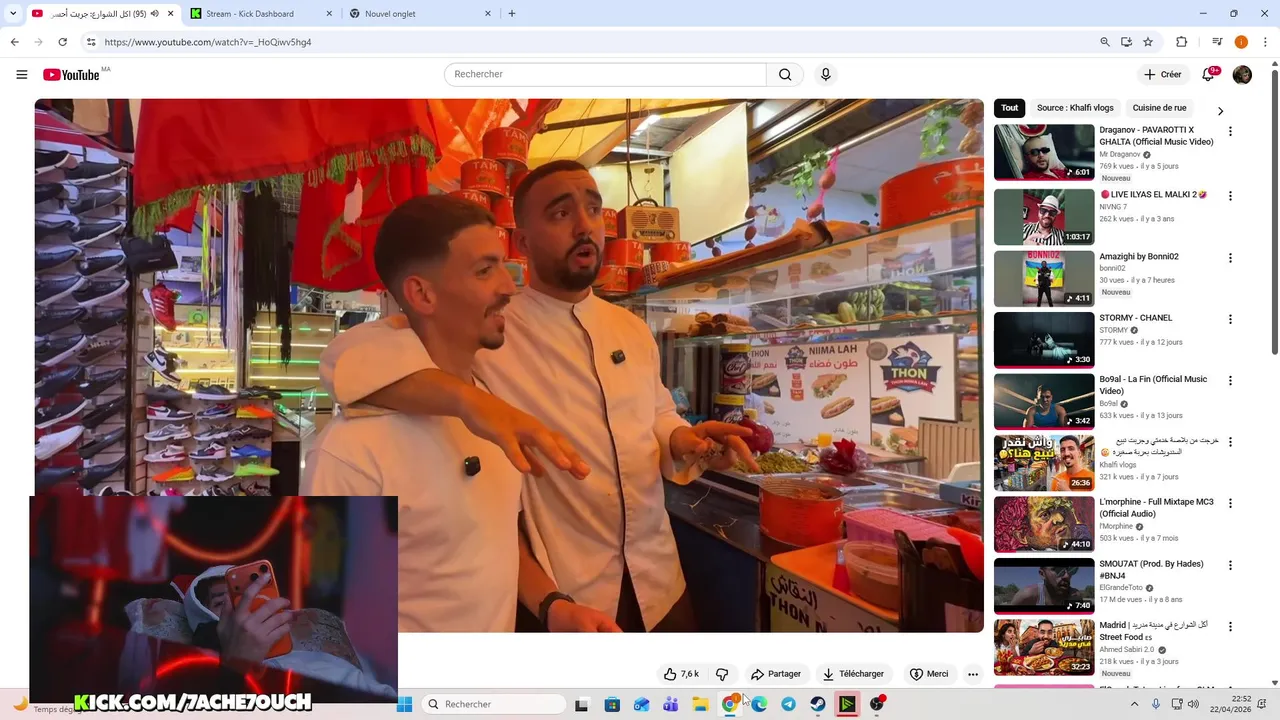Mute the YouTube tab via its speaker icon

click(x=154, y=14)
